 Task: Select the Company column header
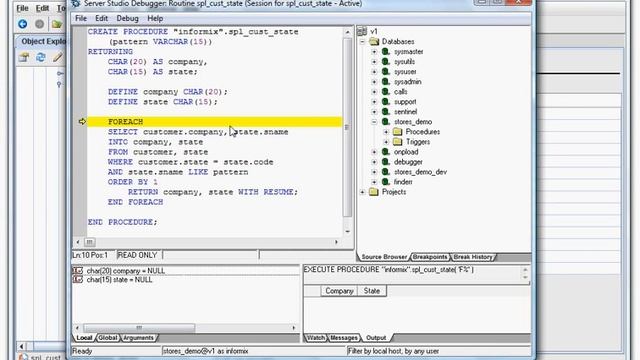[339, 291]
